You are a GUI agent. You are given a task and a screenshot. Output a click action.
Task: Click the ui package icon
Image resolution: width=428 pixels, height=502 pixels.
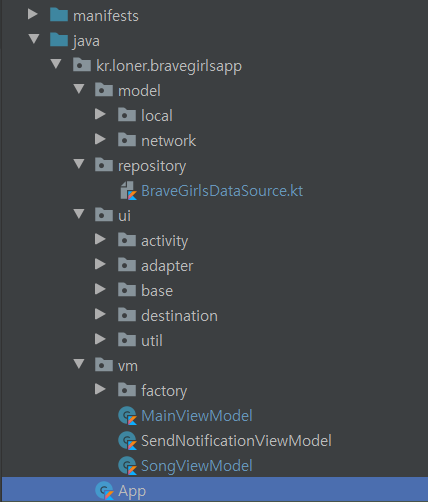point(104,215)
